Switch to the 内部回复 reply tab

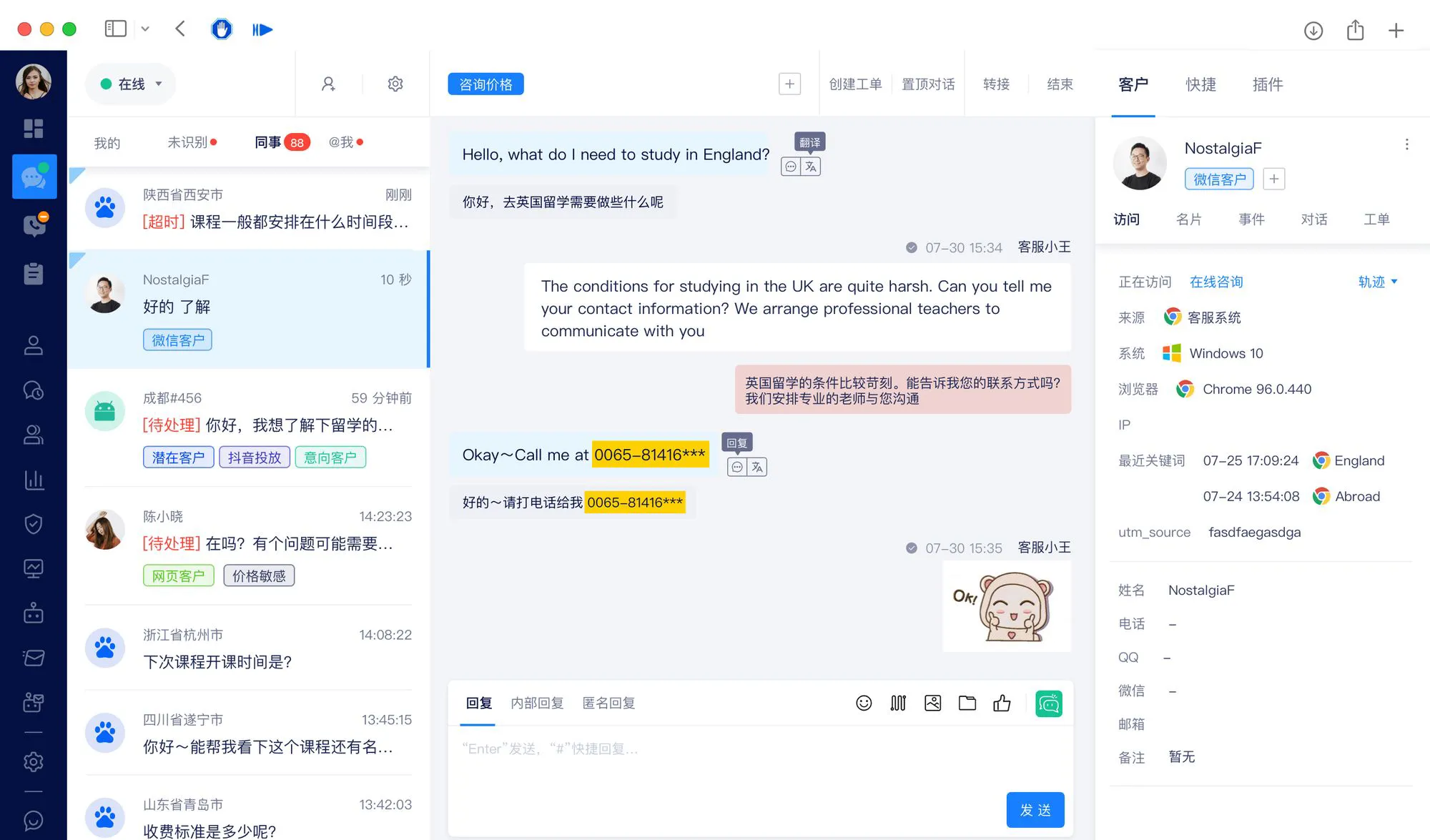pyautogui.click(x=538, y=703)
